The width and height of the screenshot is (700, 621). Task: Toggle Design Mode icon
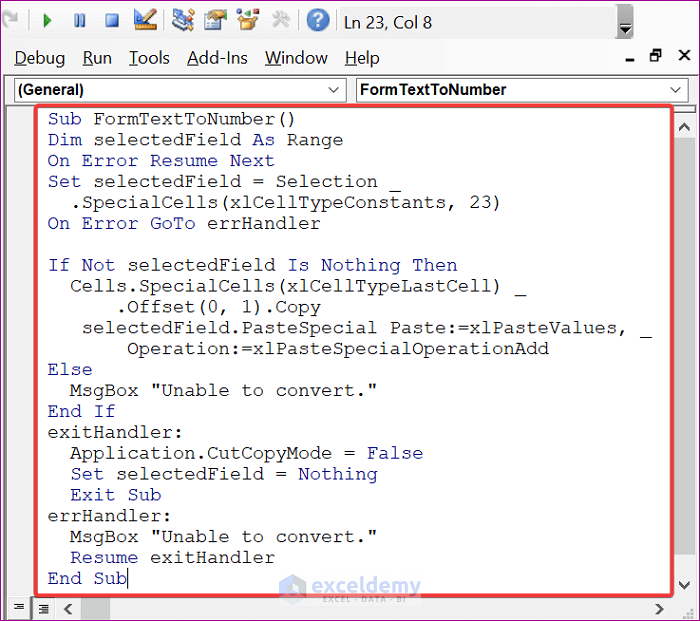146,20
